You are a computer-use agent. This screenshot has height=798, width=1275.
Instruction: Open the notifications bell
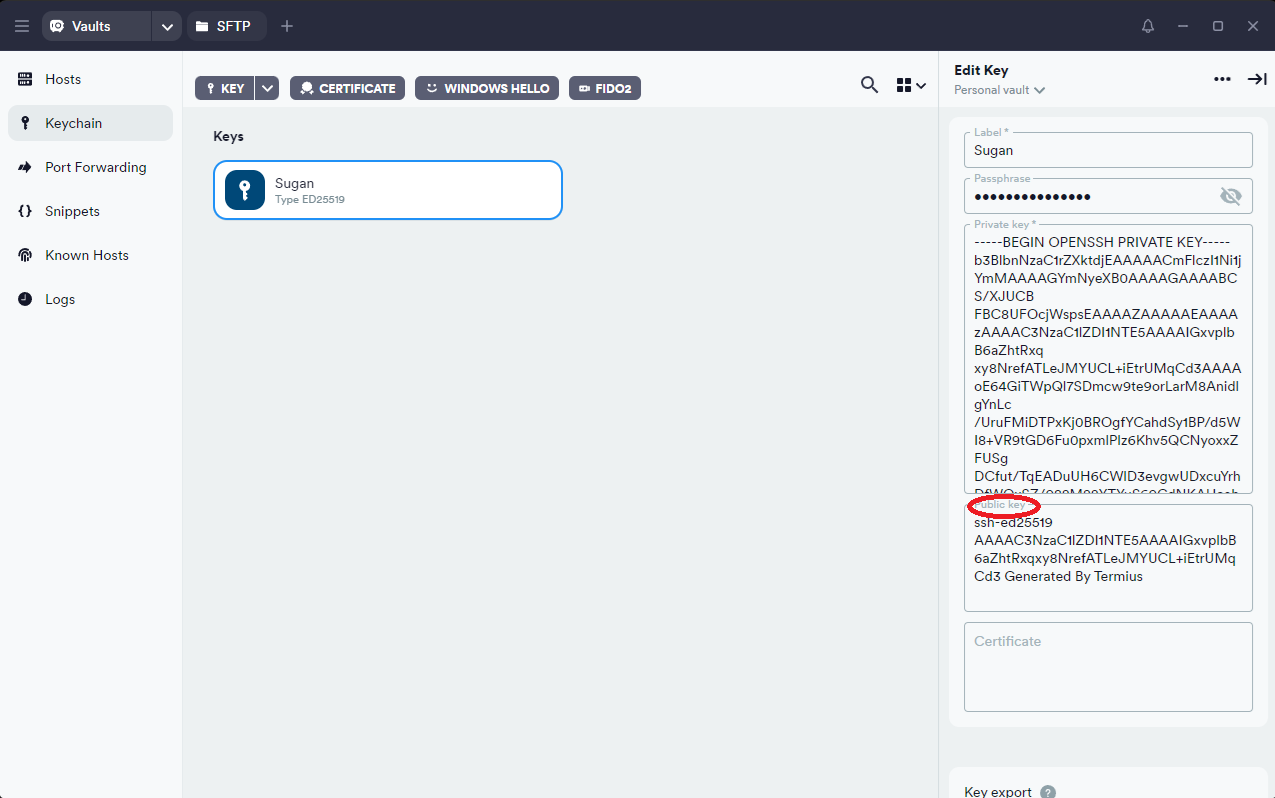(1148, 26)
